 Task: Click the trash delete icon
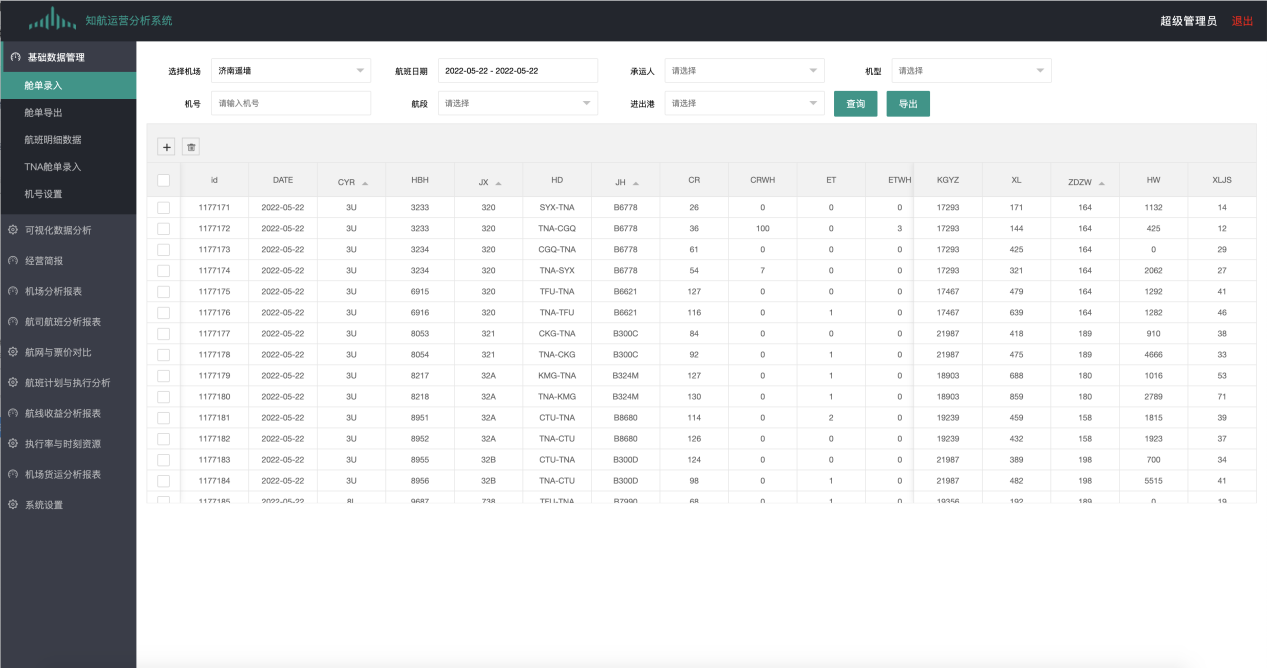pyautogui.click(x=191, y=147)
